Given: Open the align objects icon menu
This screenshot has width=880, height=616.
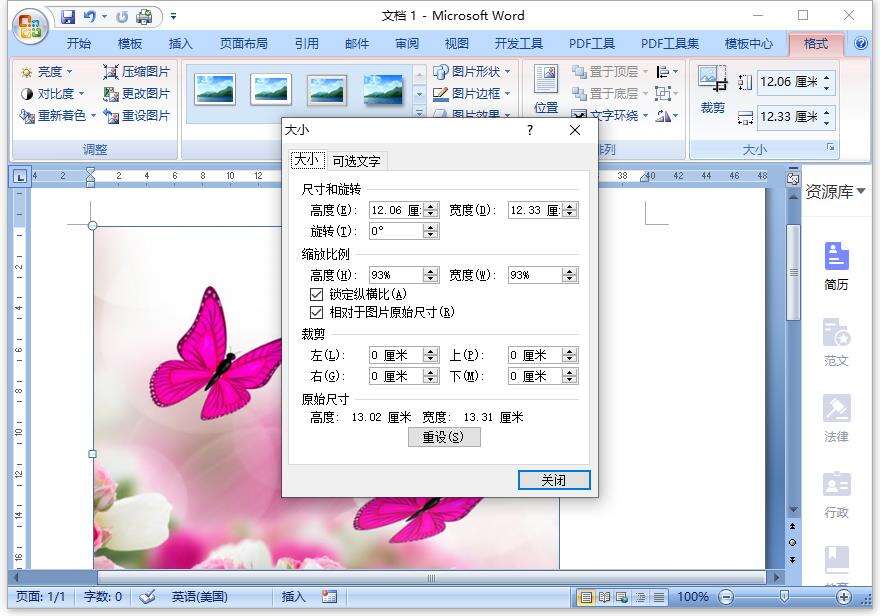Looking at the screenshot, I should (x=667, y=72).
